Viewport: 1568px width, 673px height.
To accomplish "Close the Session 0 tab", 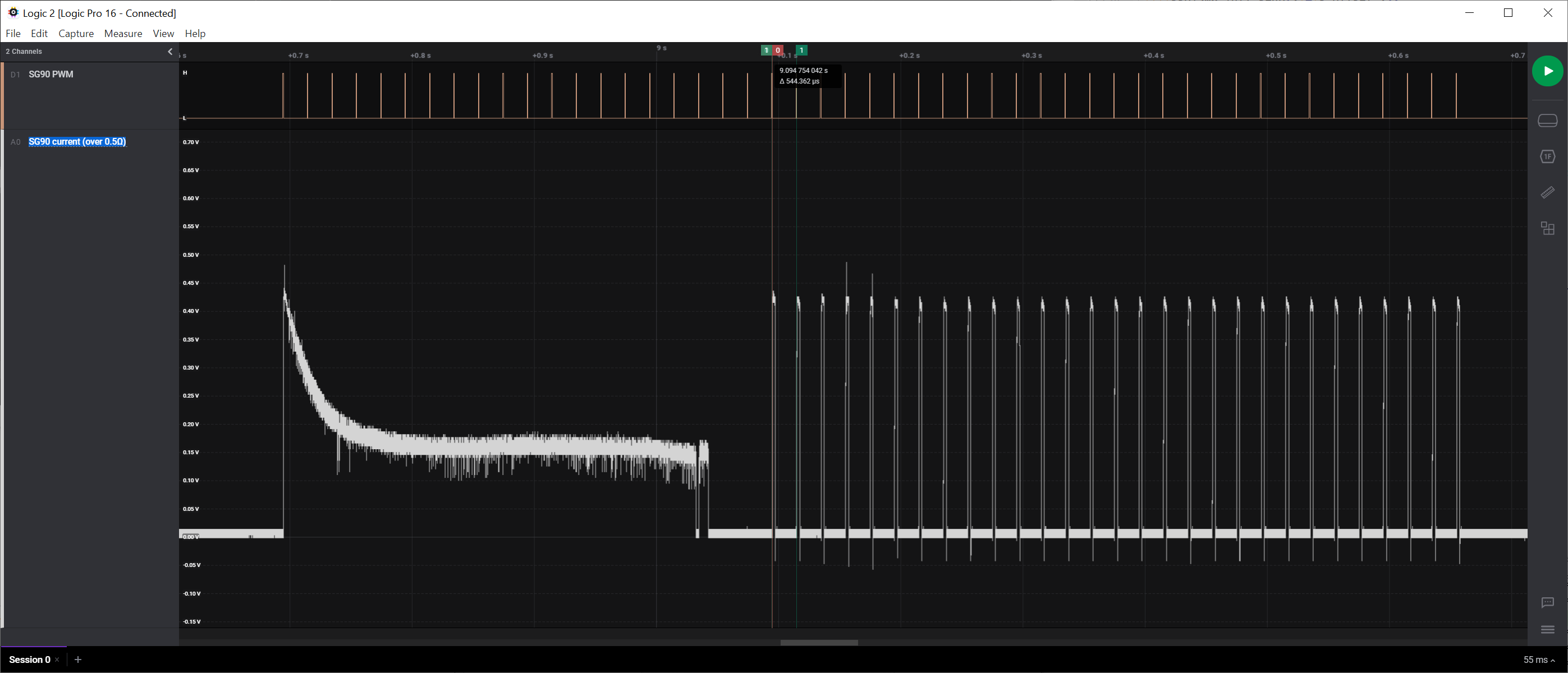I will (57, 660).
